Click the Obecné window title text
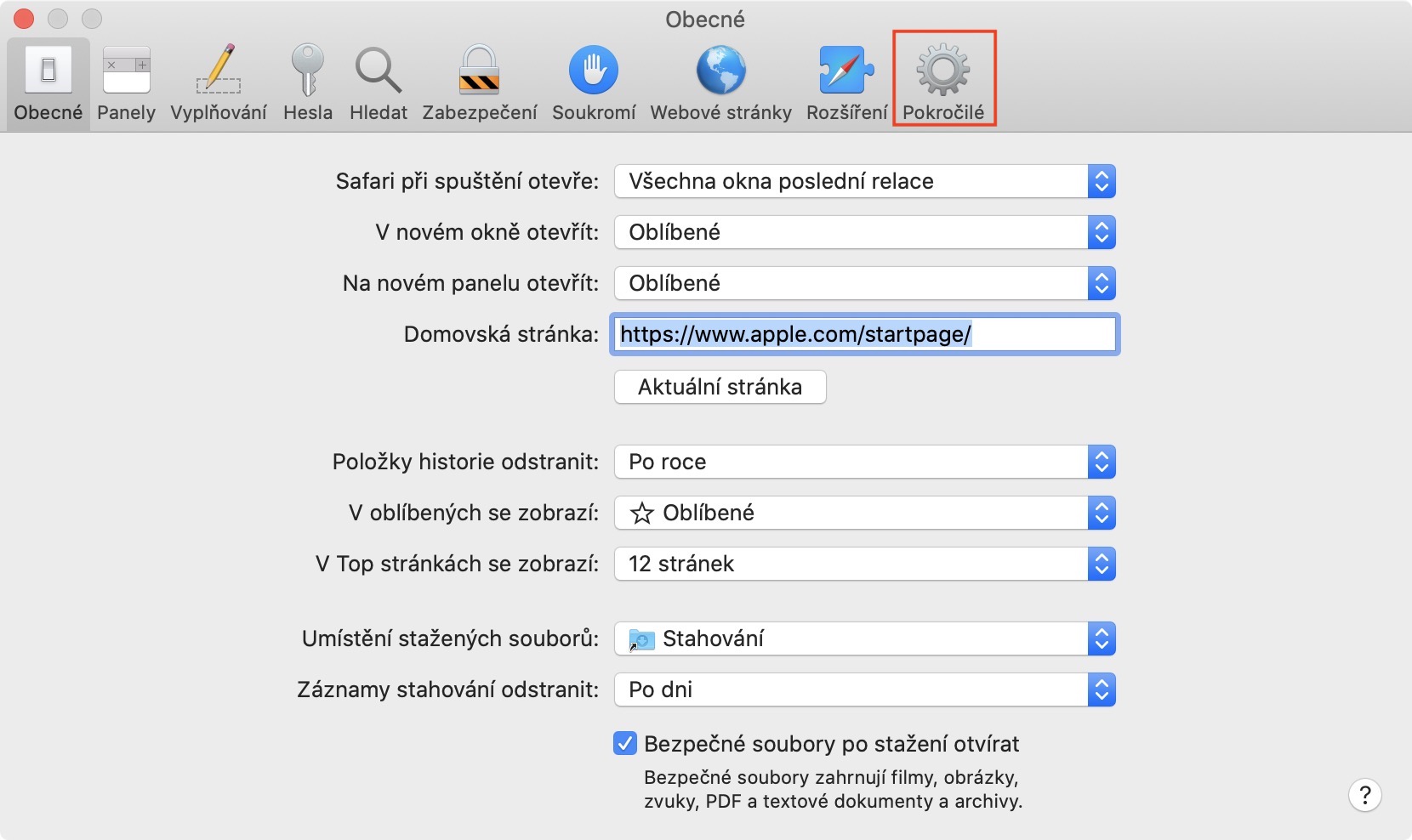 (705, 19)
